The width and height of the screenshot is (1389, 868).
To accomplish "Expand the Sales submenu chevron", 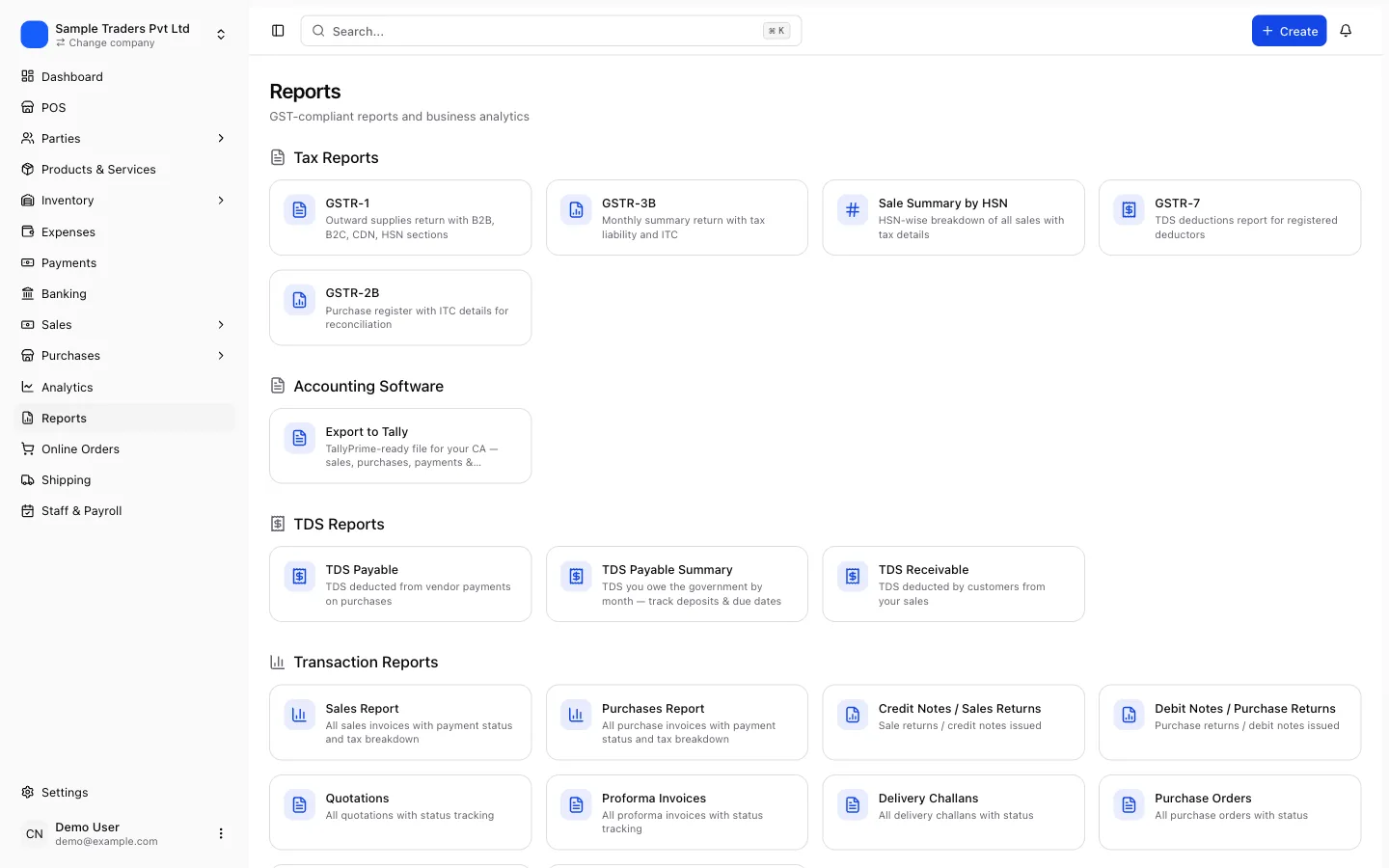I will click(221, 325).
